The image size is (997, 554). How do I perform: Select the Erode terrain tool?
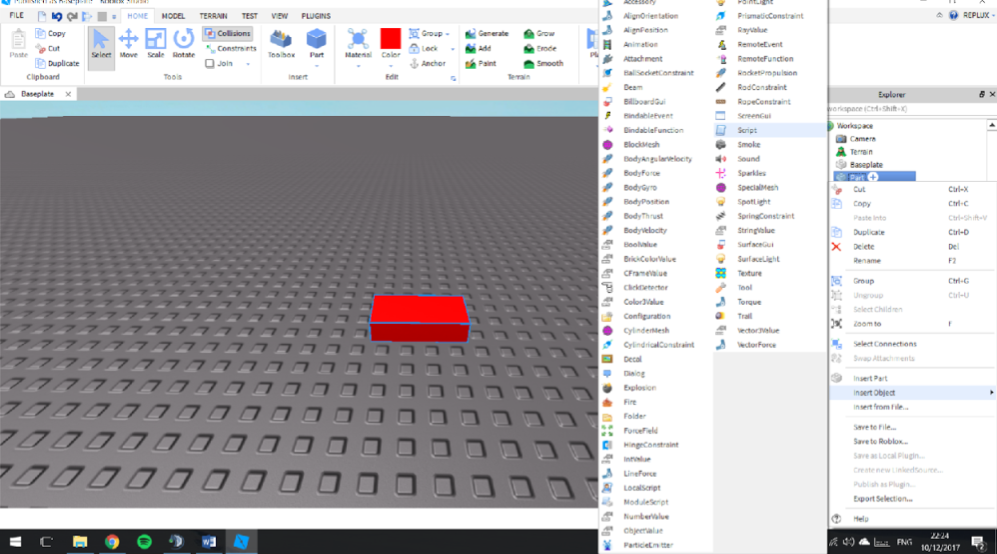(x=539, y=48)
